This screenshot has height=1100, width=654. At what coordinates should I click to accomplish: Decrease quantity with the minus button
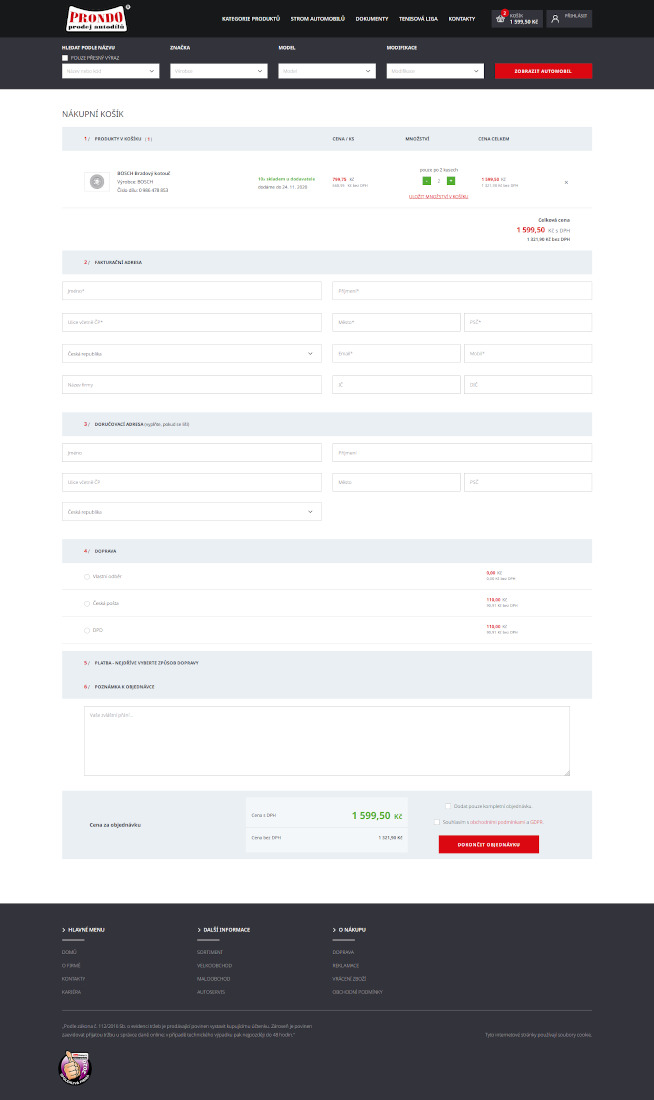[427, 181]
